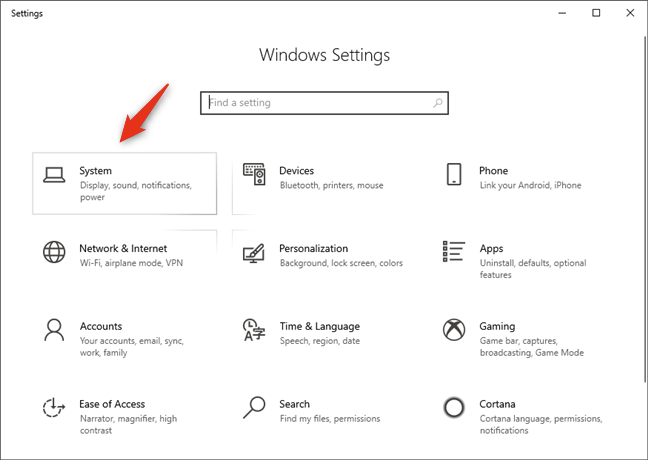
Task: Click the Personalization paintbrush icon
Action: 254,253
